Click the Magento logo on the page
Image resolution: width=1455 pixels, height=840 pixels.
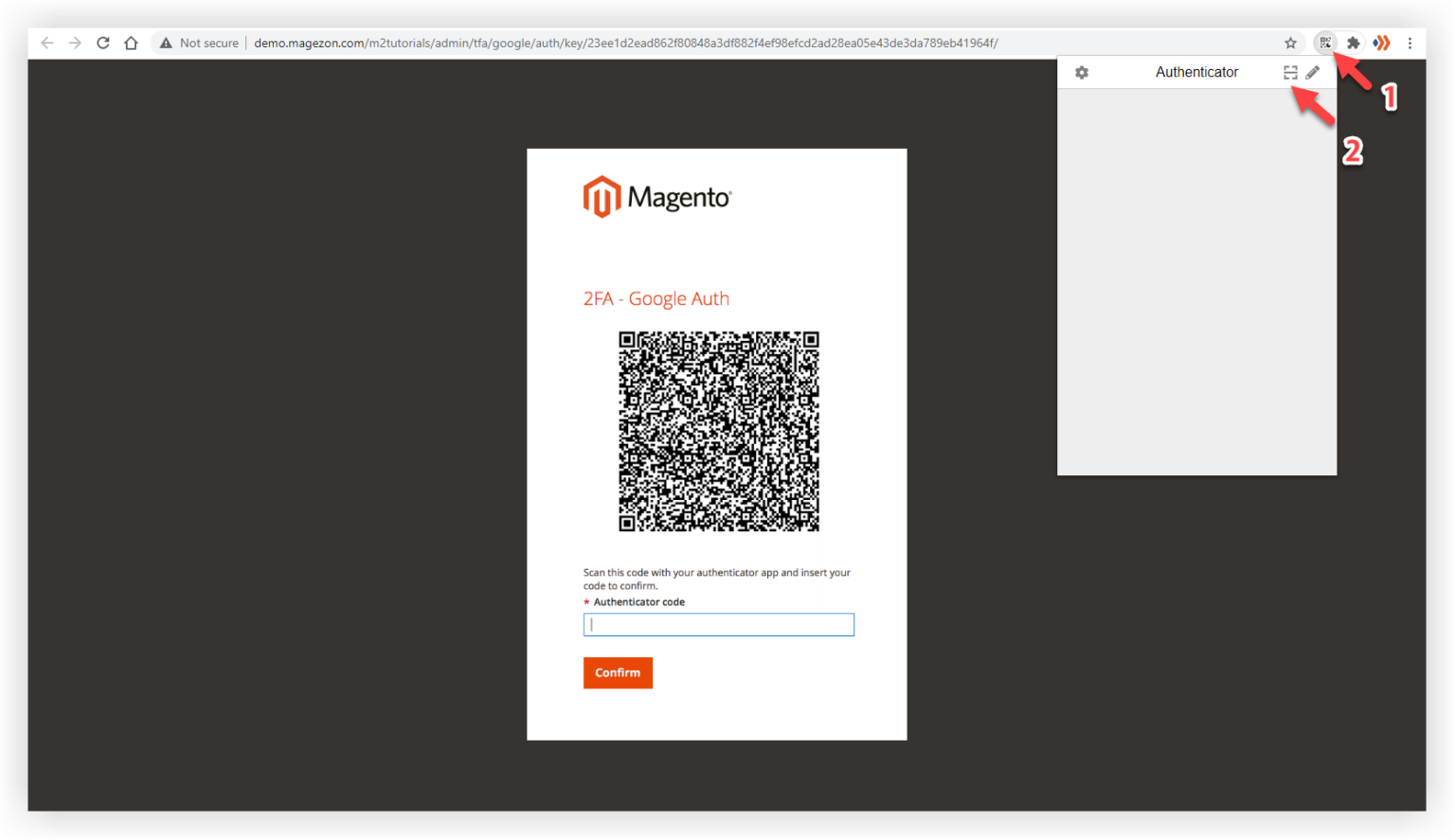point(656,196)
